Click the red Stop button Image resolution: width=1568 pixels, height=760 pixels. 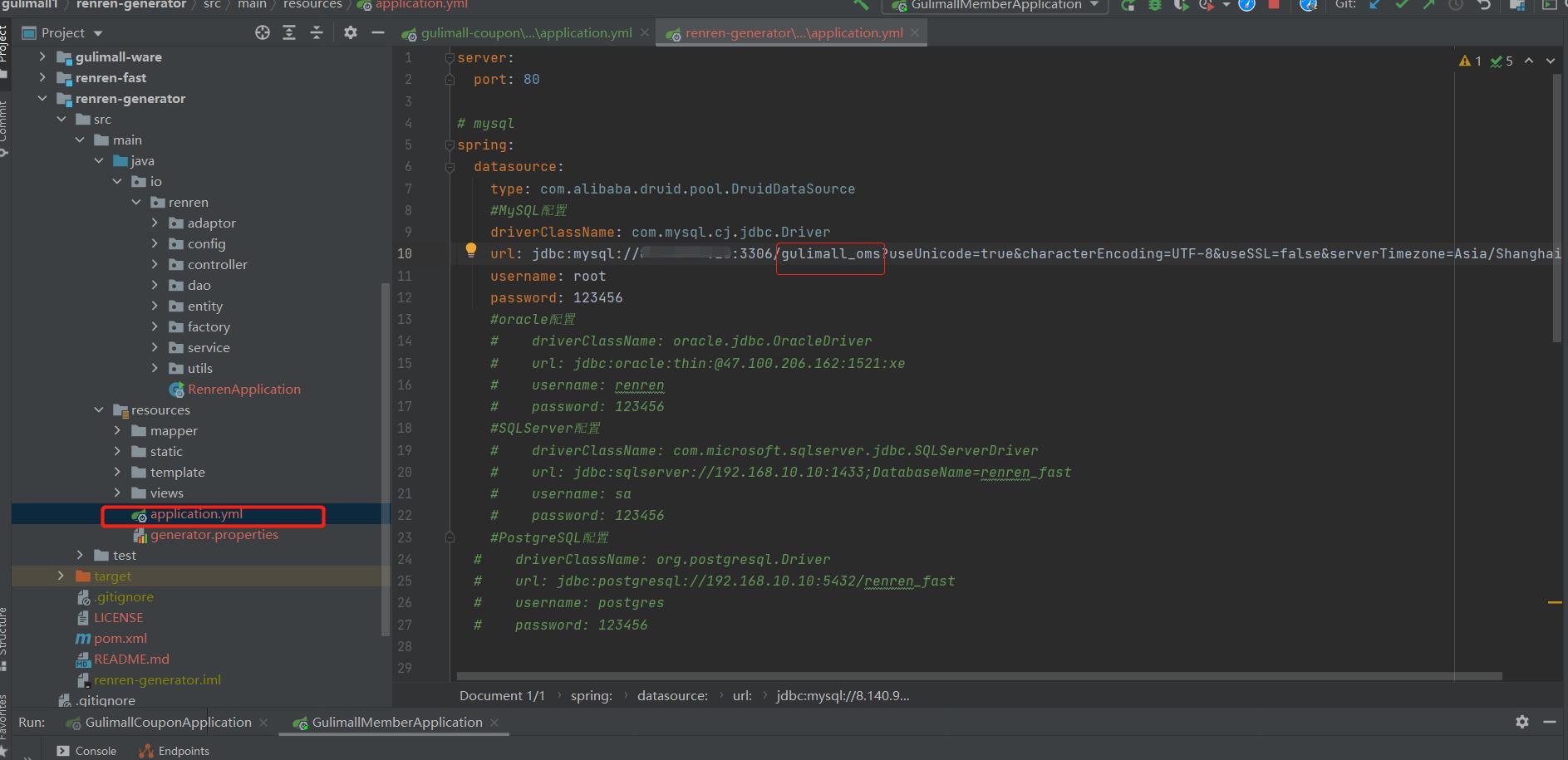[x=1274, y=4]
